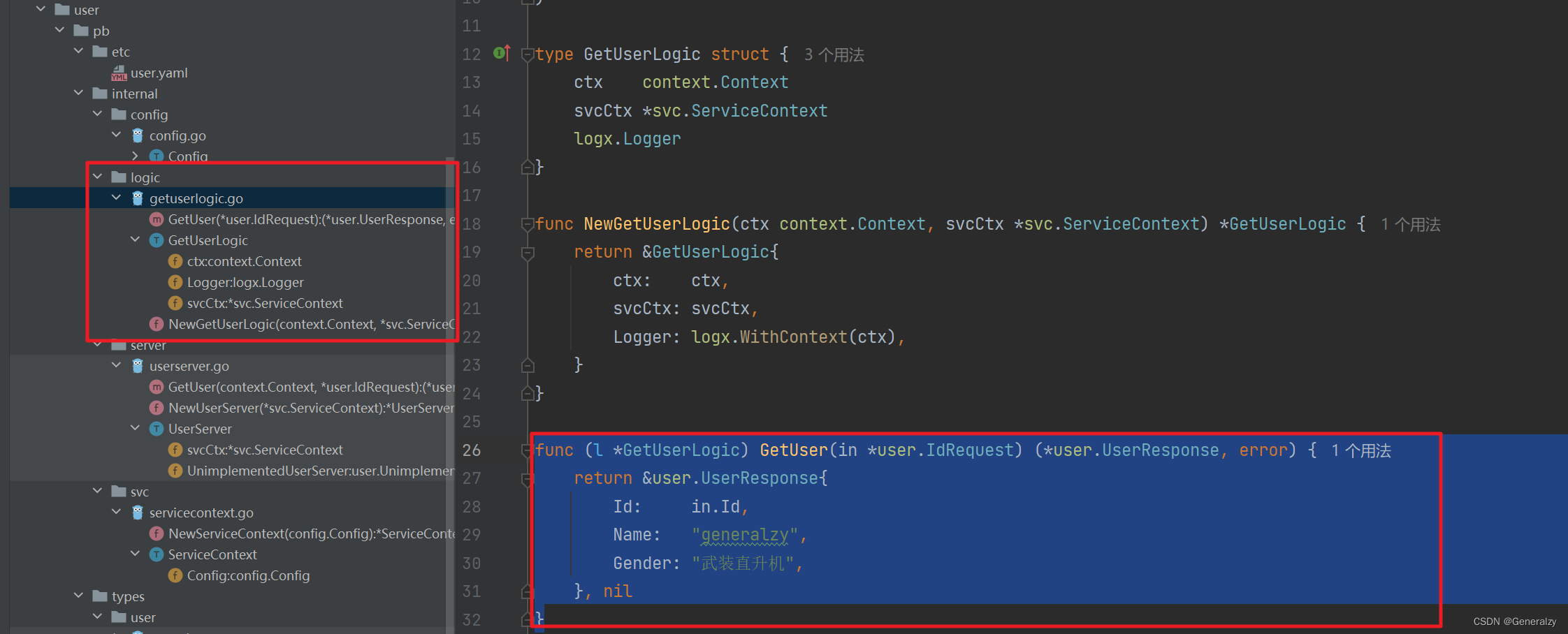Click the UserServer type icon

coord(157,429)
